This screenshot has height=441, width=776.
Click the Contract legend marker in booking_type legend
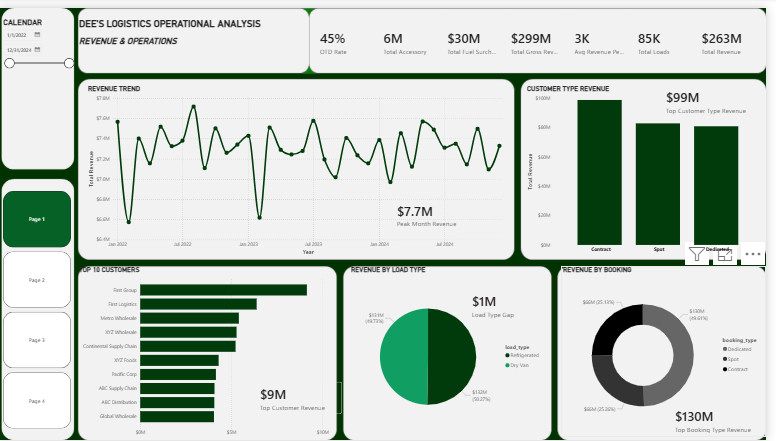tap(725, 369)
